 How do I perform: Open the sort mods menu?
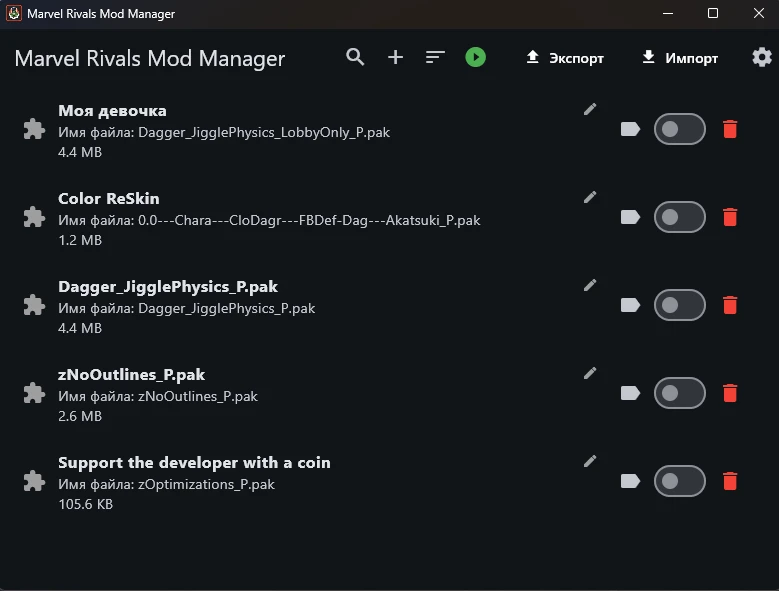pos(435,57)
